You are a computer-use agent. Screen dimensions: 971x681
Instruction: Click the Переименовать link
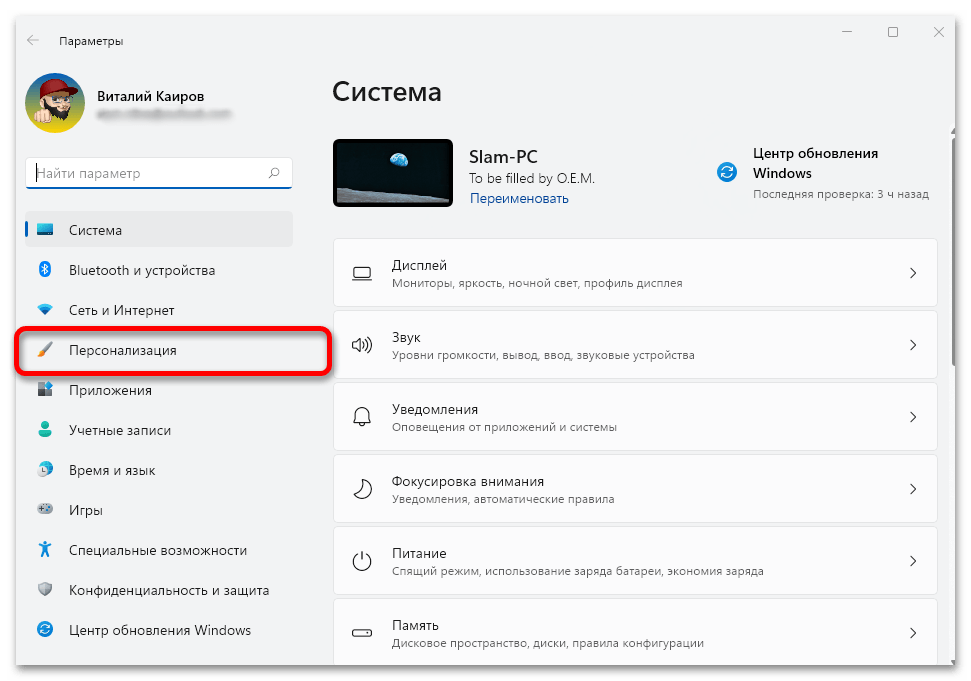click(519, 198)
